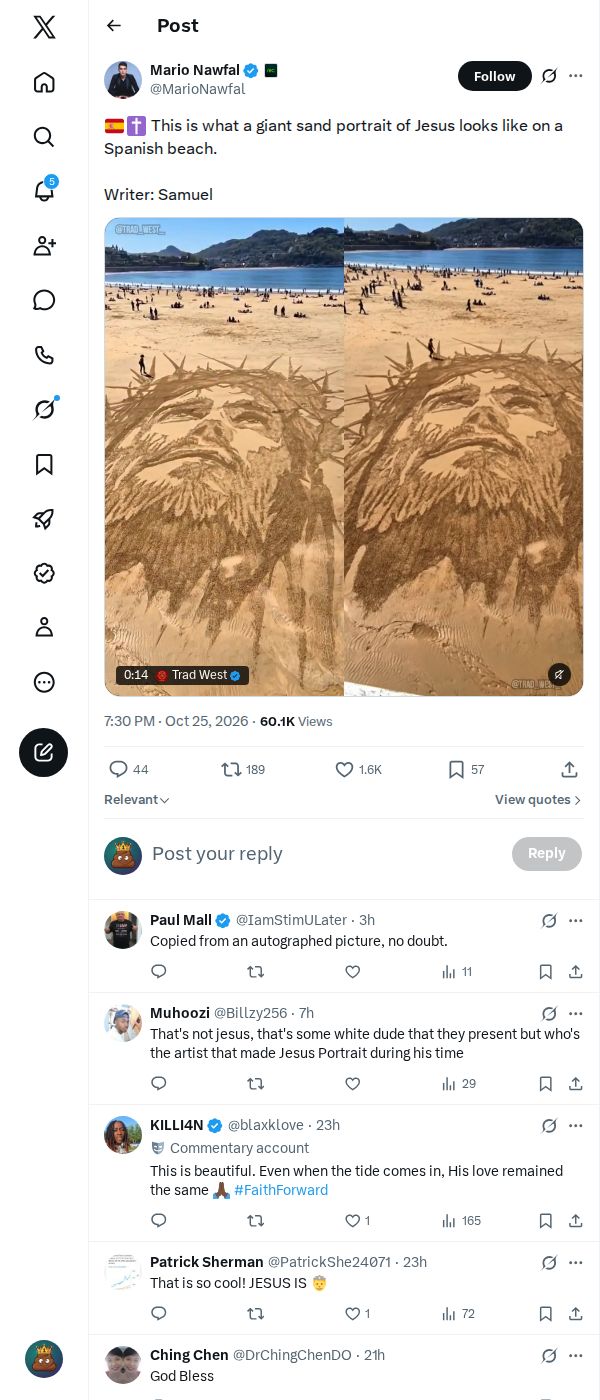
Task: Open View quotes link
Action: click(x=538, y=800)
